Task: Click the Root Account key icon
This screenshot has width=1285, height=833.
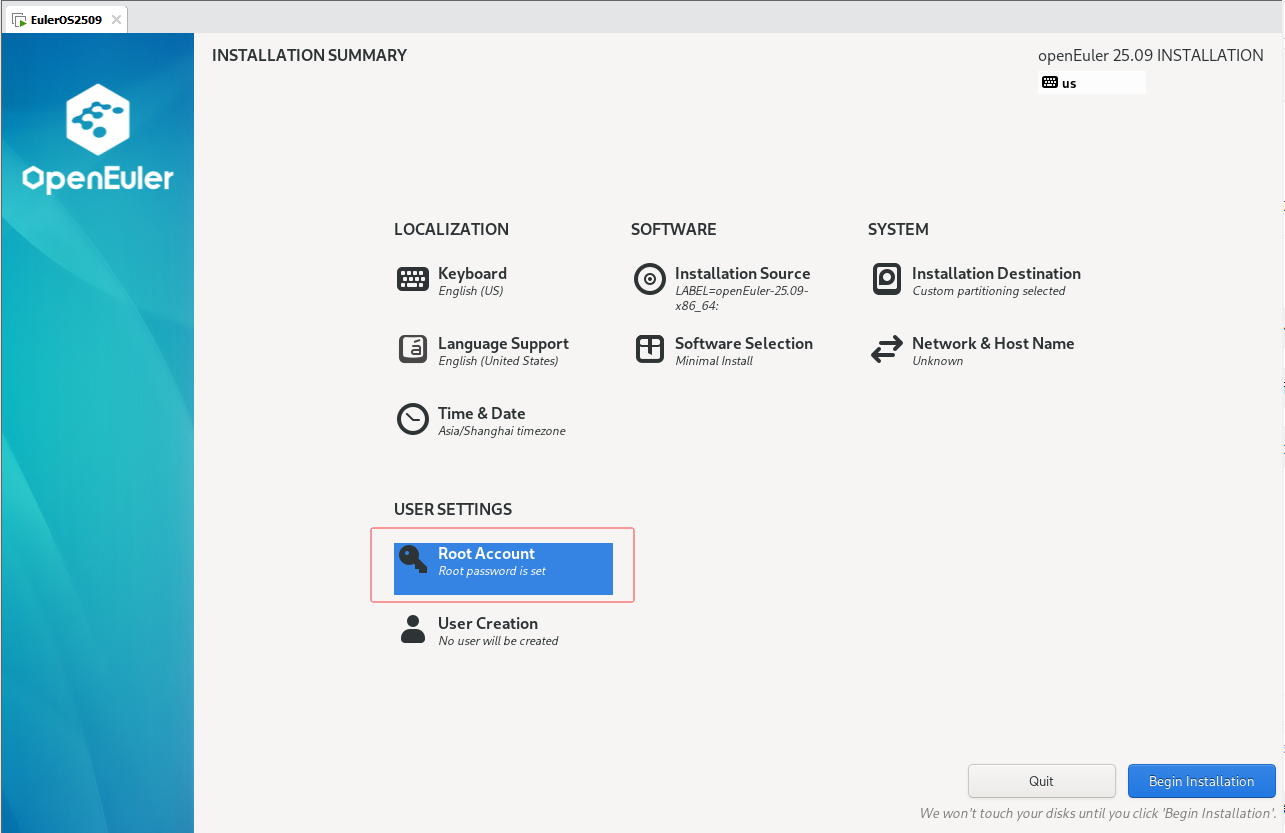Action: 413,559
